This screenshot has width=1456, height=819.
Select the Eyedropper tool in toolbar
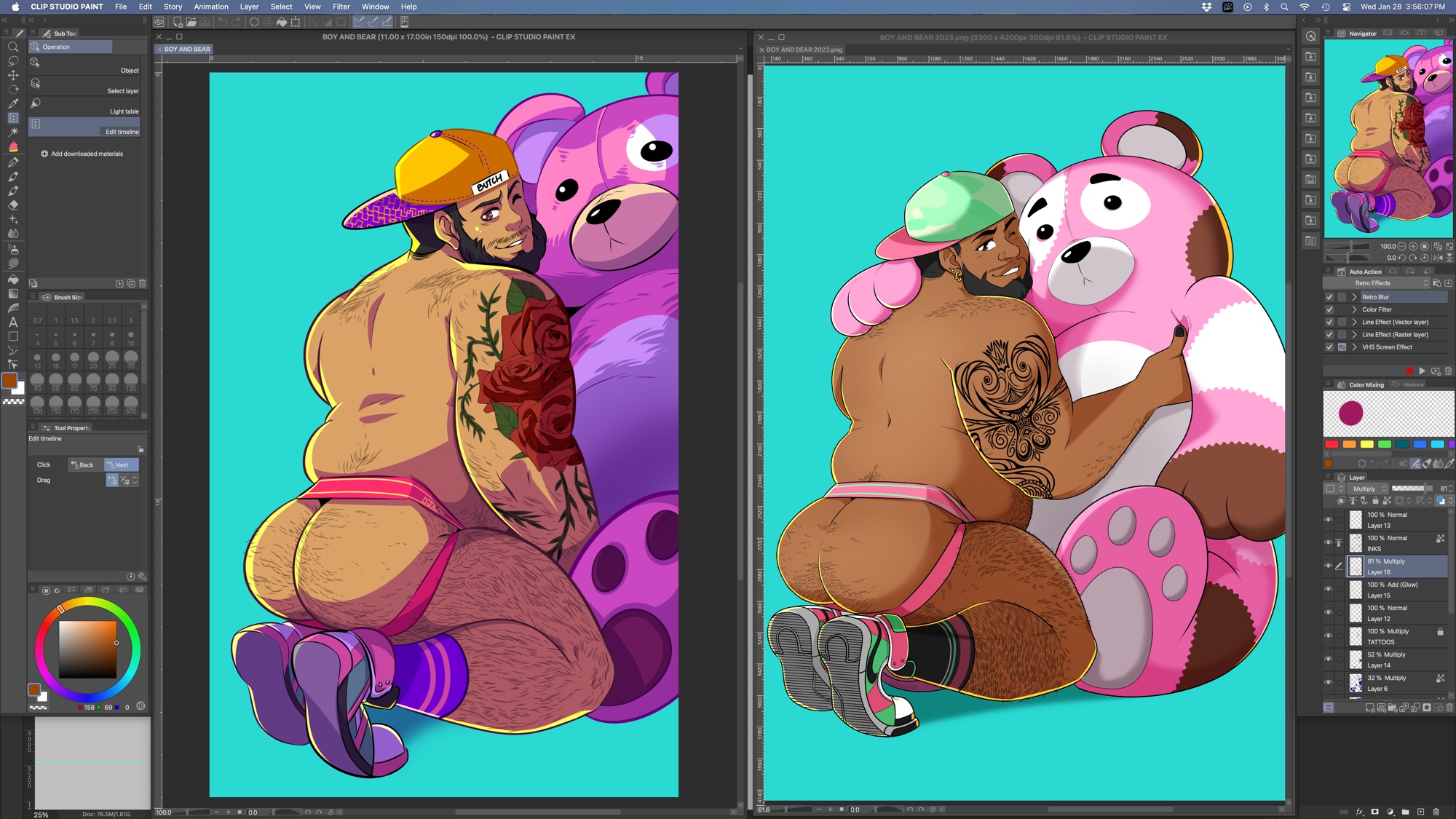point(13,103)
